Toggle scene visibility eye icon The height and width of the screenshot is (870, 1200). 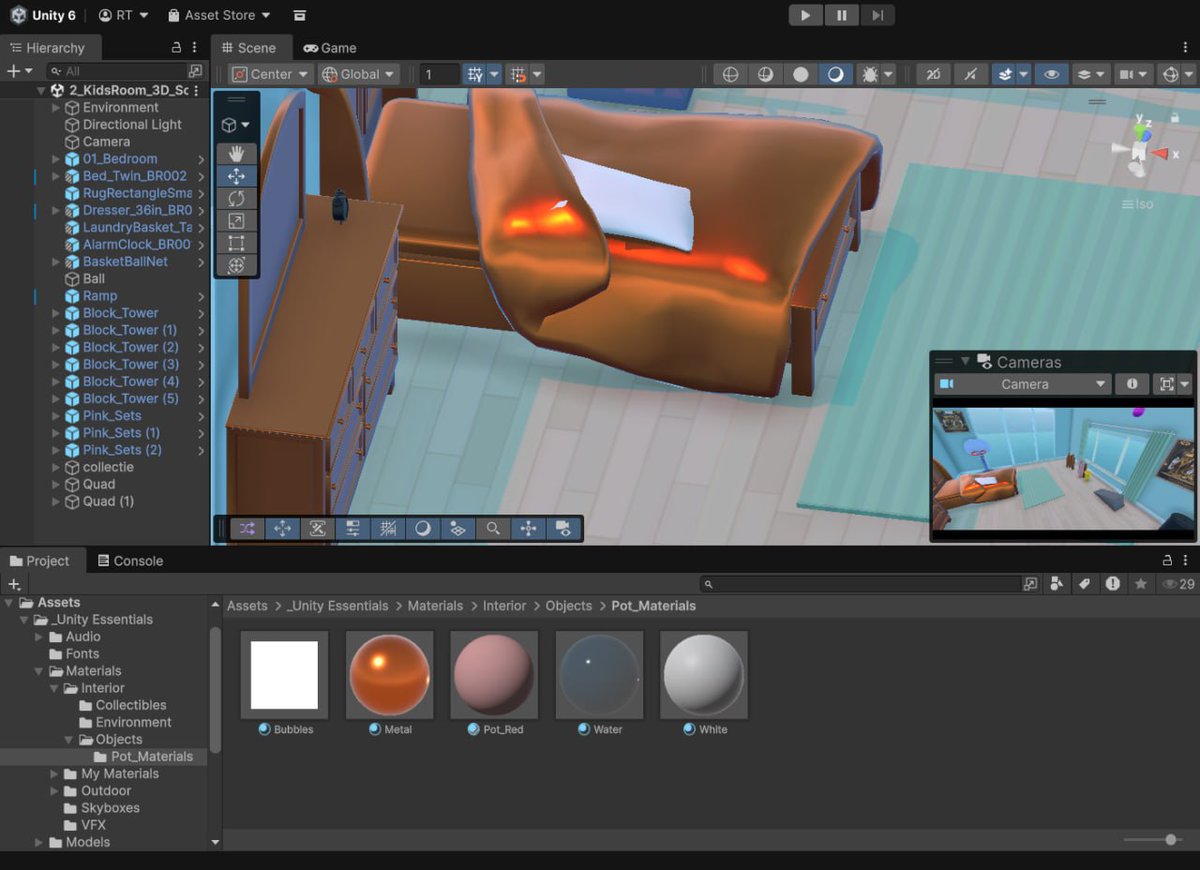click(x=1051, y=74)
